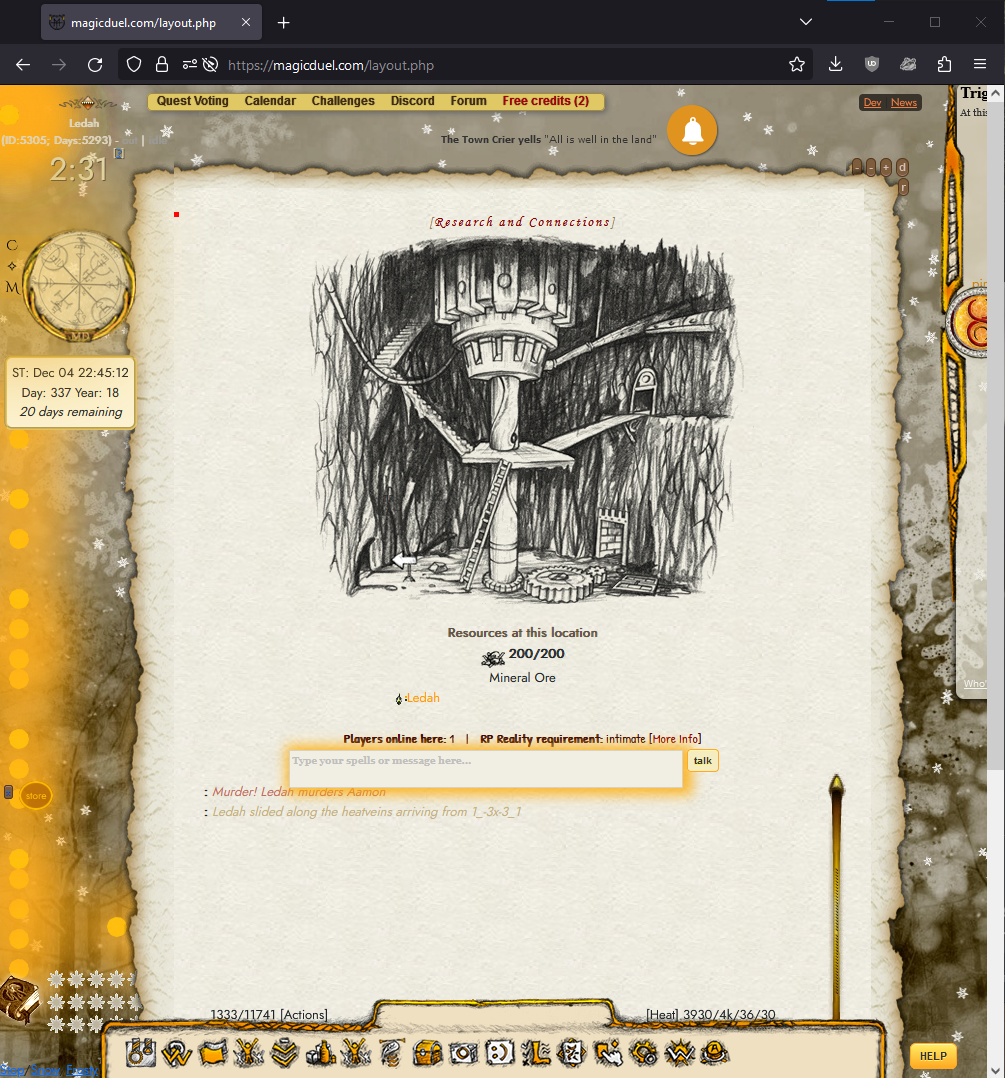Click the question mark link near timer
The image size is (1005, 1078).
pos(119,153)
